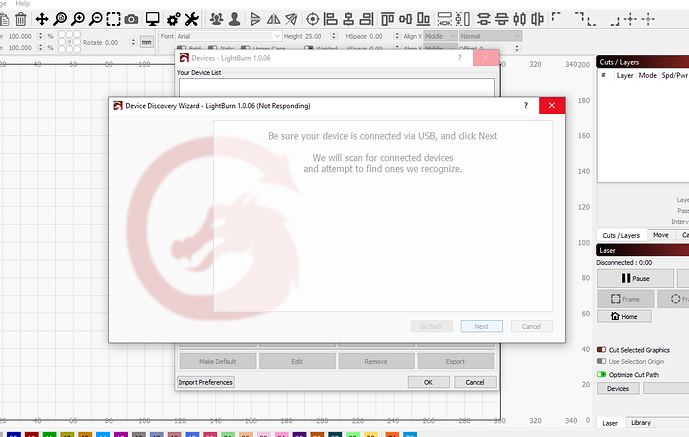Click the align centers target icon
This screenshot has width=689, height=437.
click(x=312, y=19)
